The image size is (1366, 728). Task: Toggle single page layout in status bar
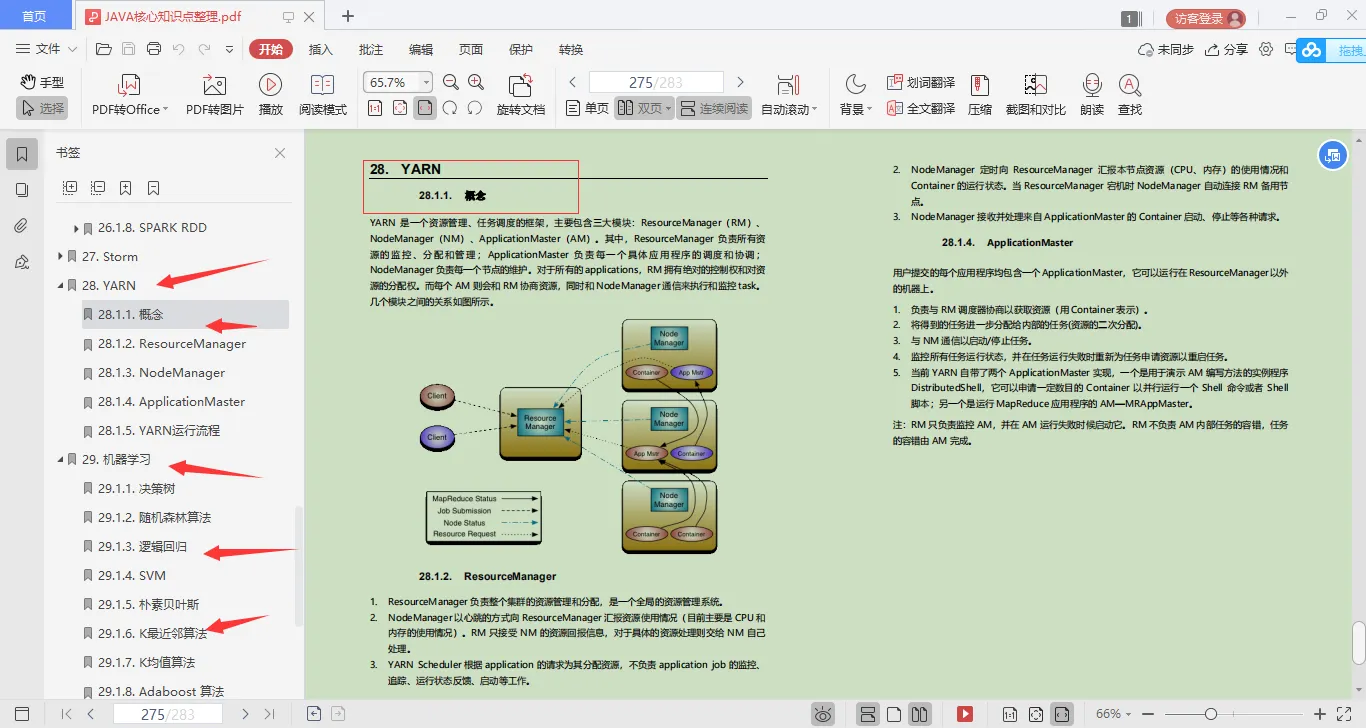point(895,714)
